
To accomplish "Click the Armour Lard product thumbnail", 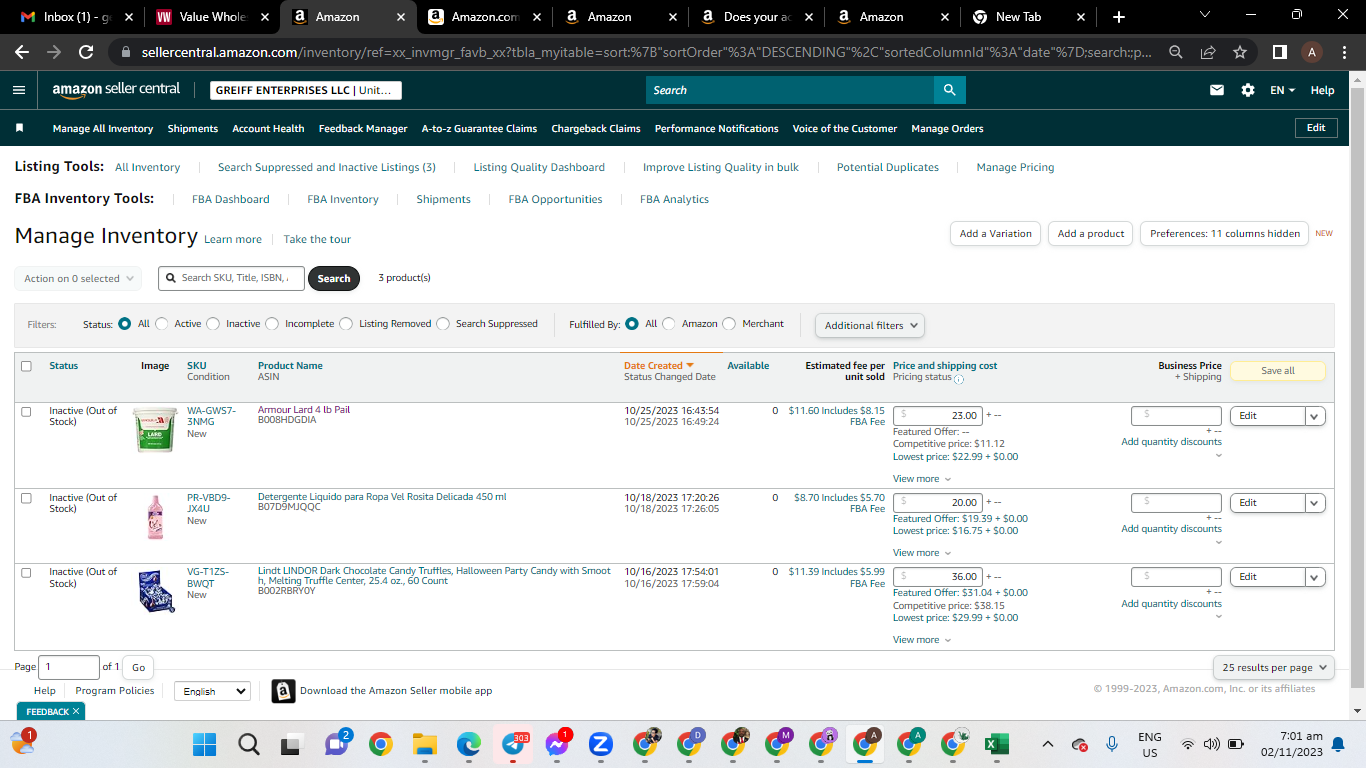I will tap(154, 430).
